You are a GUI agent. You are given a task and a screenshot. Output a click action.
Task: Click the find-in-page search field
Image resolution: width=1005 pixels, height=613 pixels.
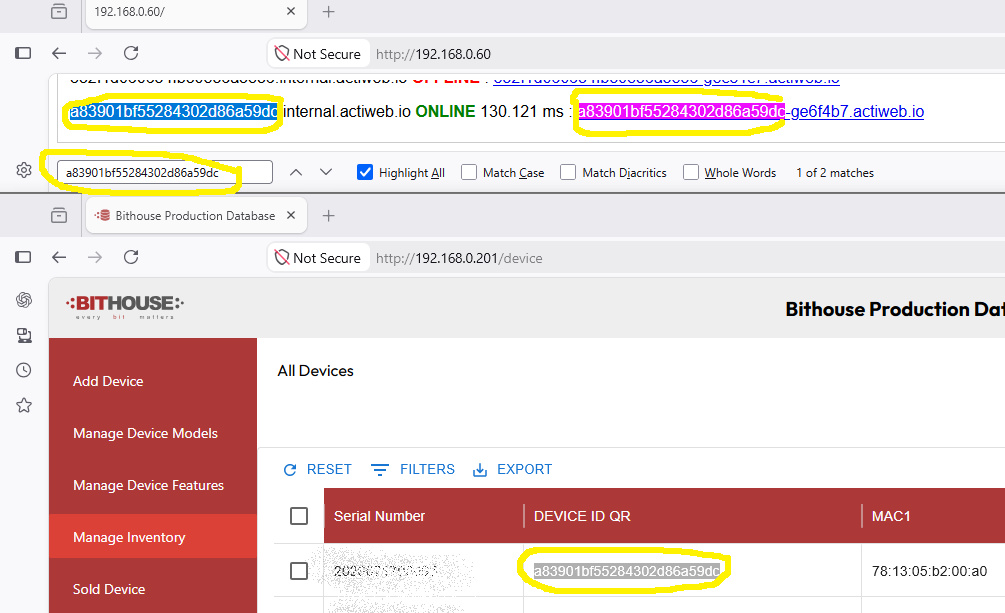(165, 172)
